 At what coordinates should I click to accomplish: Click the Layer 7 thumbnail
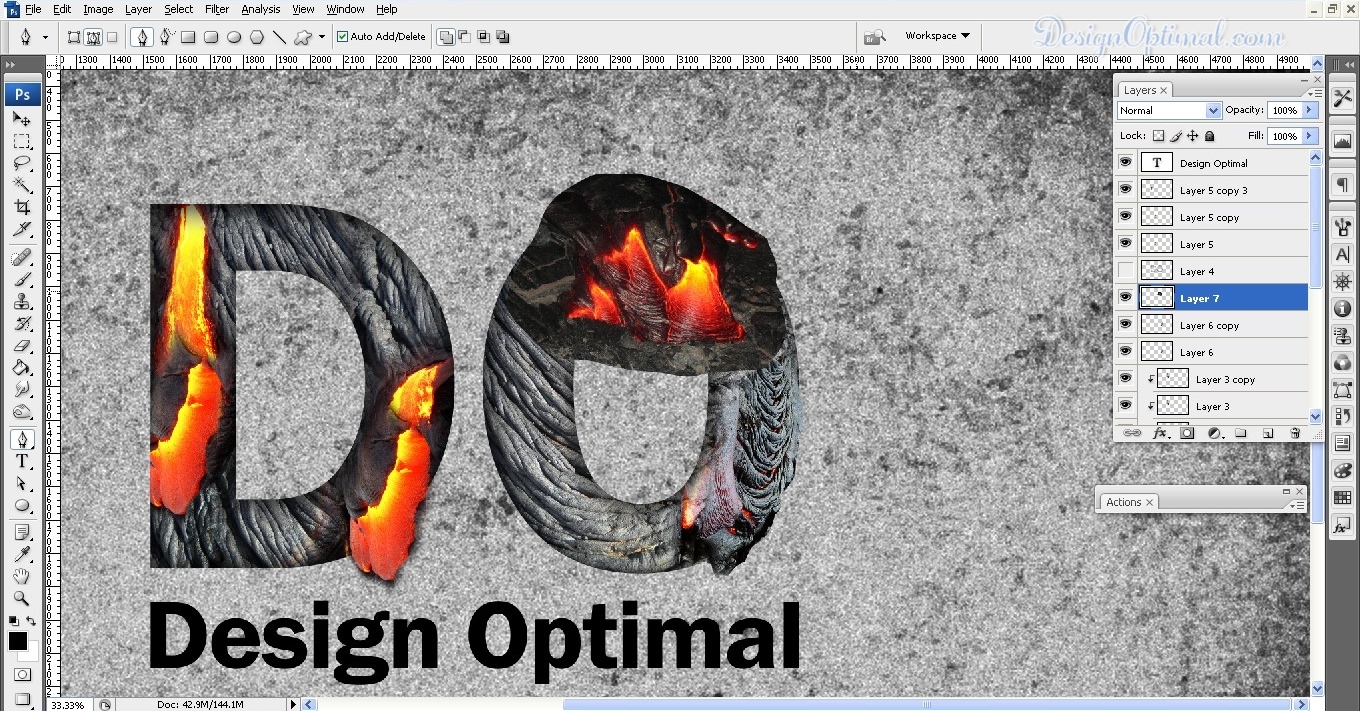(x=1157, y=298)
